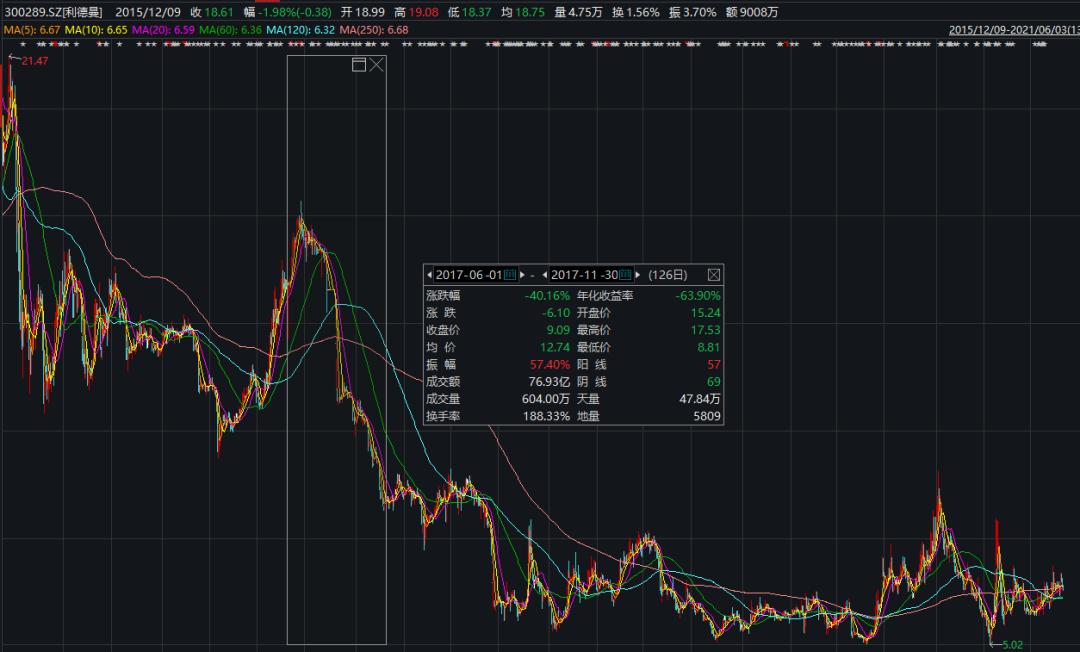The width and height of the screenshot is (1080, 652).
Task: Select the 最高价 17.53 value
Action: coord(705,330)
